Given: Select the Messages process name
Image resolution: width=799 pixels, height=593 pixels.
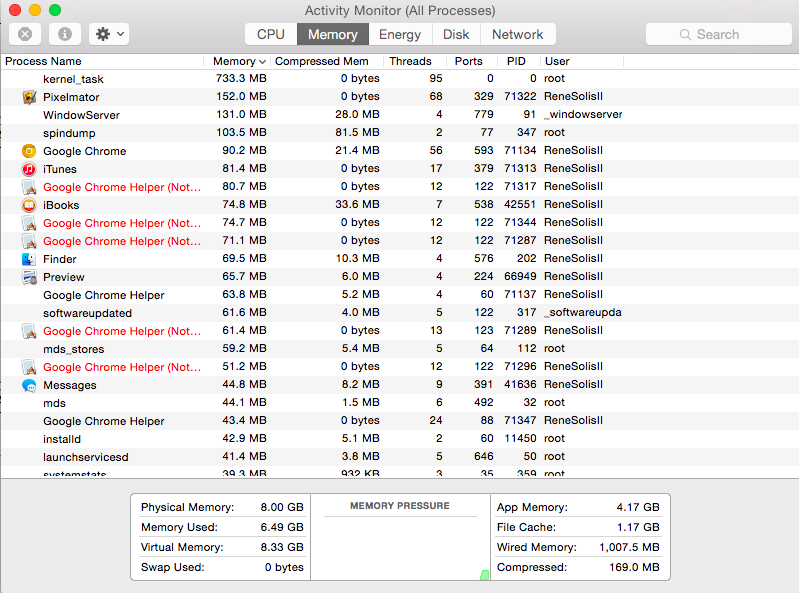Looking at the screenshot, I should click(70, 385).
